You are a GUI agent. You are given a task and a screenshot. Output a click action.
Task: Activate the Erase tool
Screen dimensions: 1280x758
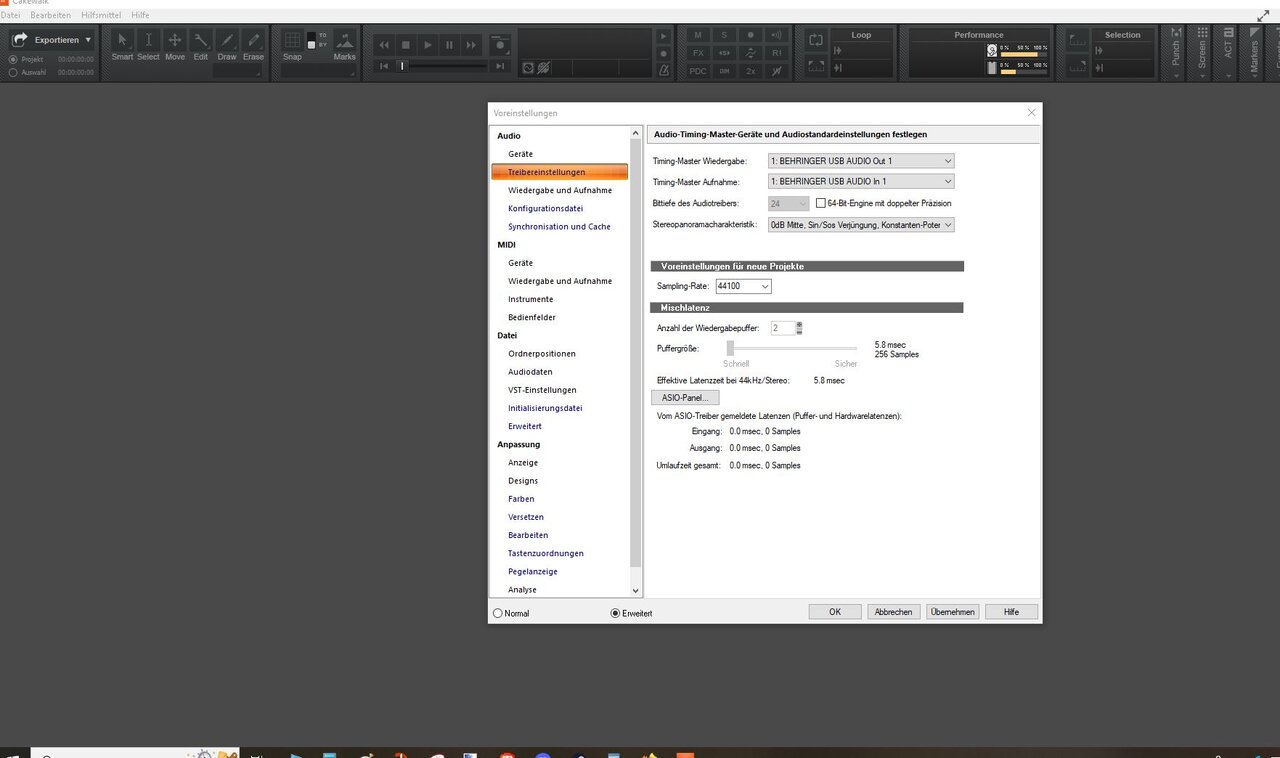[253, 41]
